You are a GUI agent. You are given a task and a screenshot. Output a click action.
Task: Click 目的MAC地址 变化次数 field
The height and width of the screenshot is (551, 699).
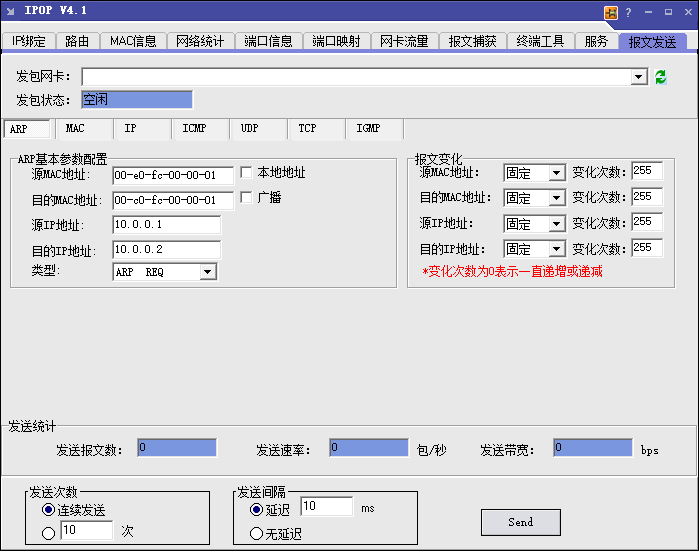pos(647,197)
